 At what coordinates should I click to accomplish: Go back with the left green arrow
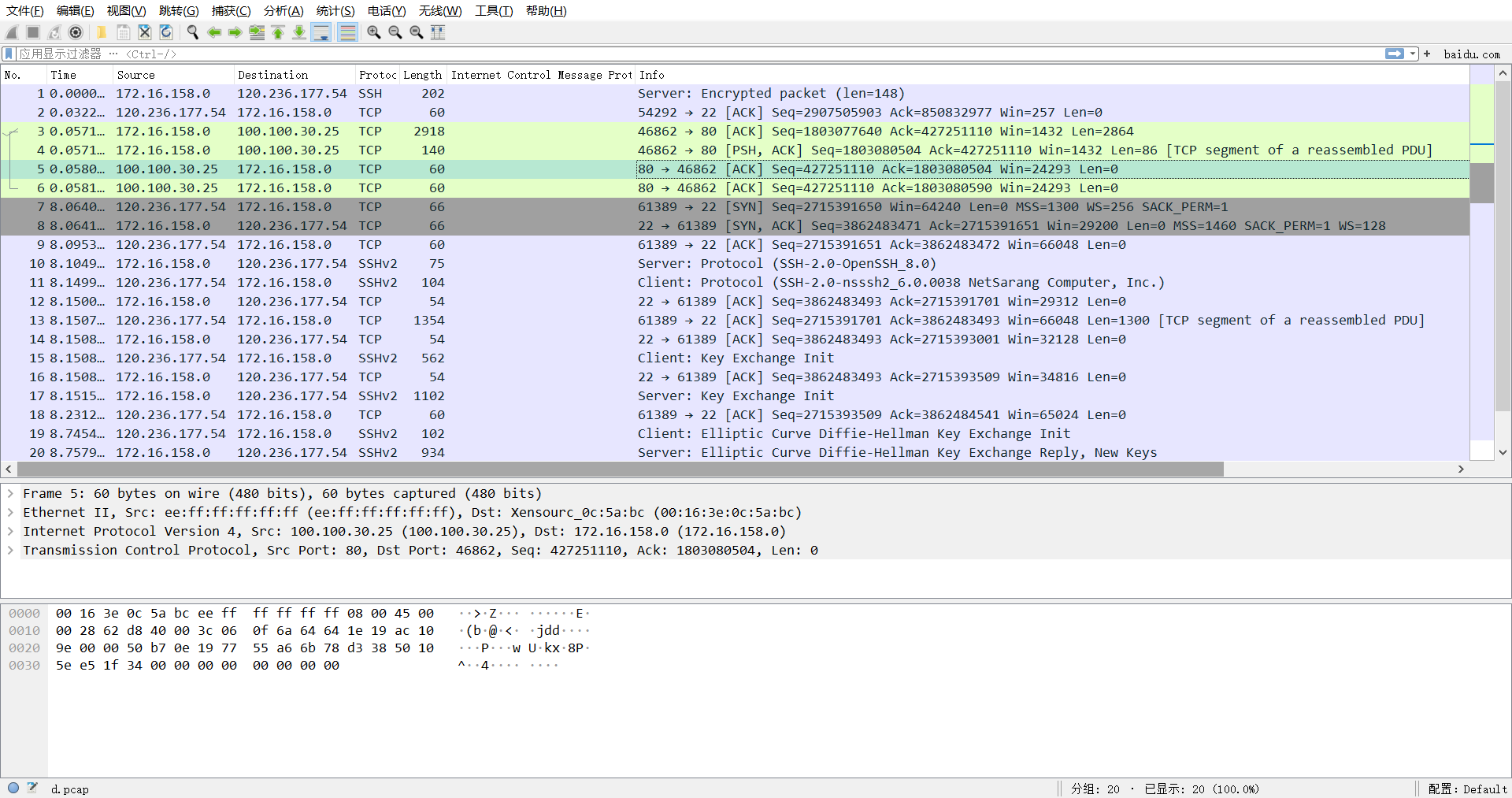pyautogui.click(x=214, y=32)
